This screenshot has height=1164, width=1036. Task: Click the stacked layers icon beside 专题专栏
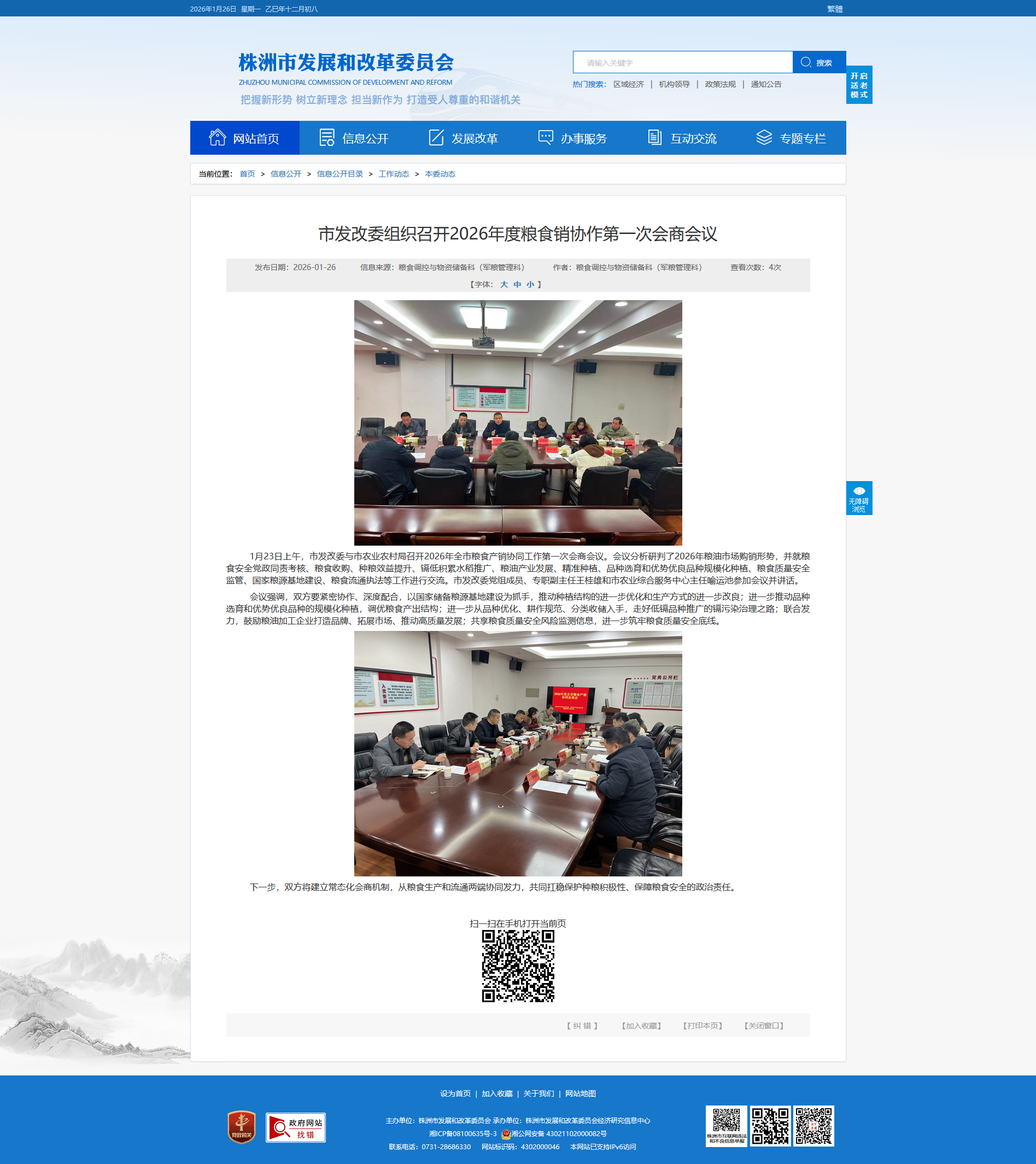point(764,138)
